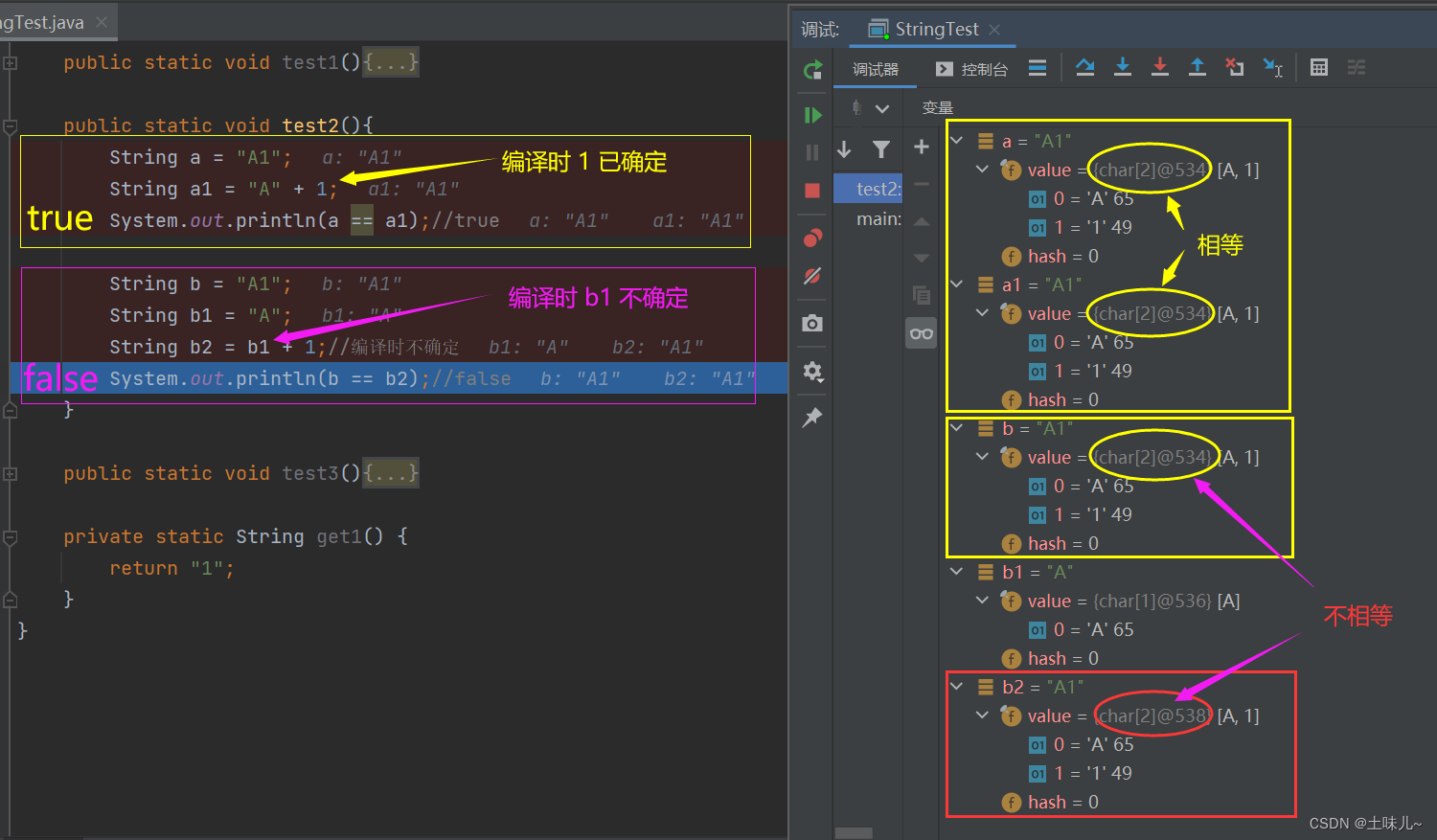Expand the folded test1() method in gutter
1437x840 pixels.
(x=10, y=63)
